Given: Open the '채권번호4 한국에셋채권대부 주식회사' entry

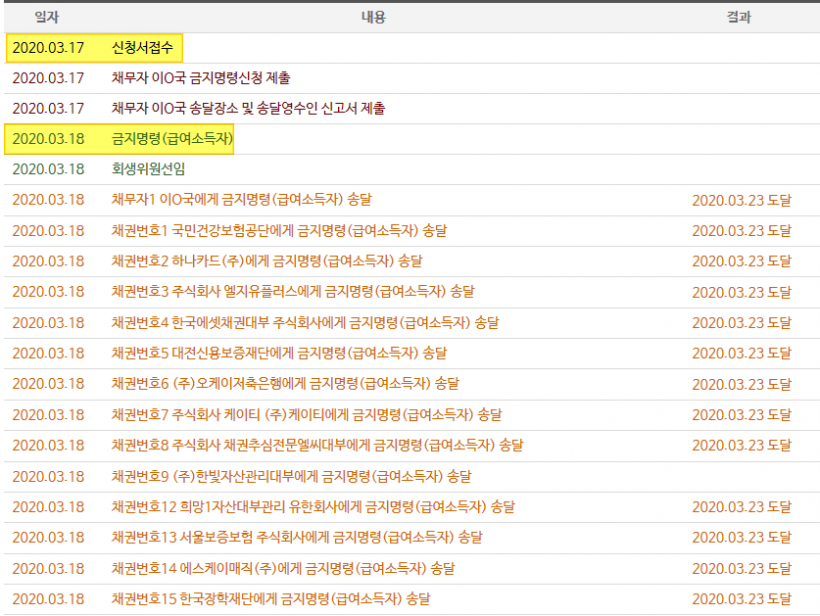Looking at the screenshot, I should coord(305,323).
